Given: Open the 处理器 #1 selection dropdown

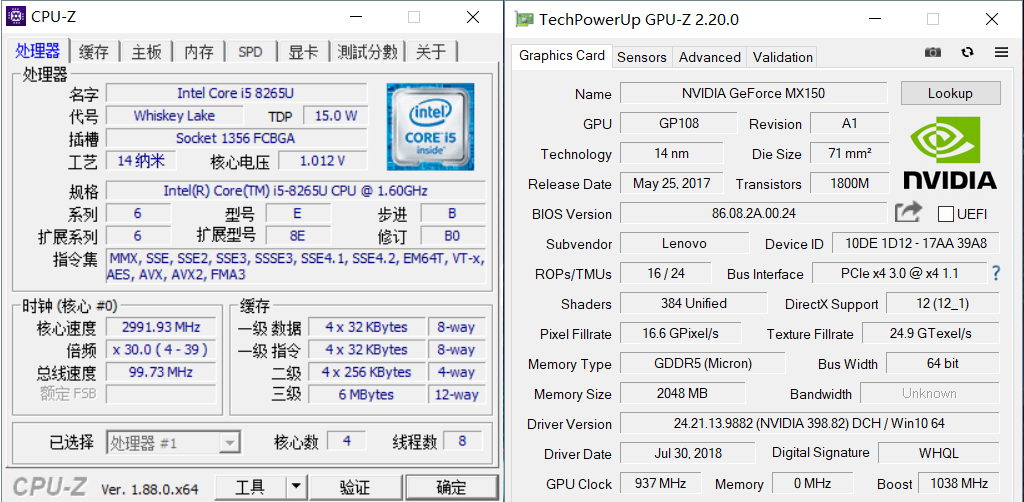Looking at the screenshot, I should (174, 443).
